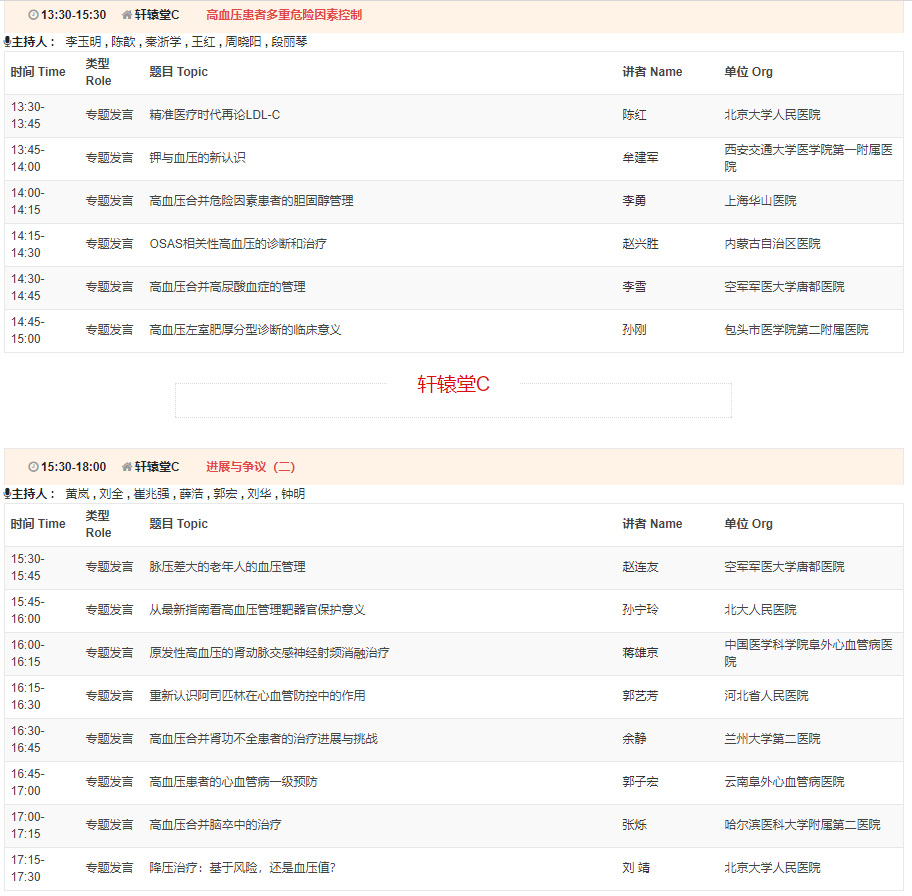912x896 pixels.
Task: Select organization 河北省人民医院
Action: point(766,696)
